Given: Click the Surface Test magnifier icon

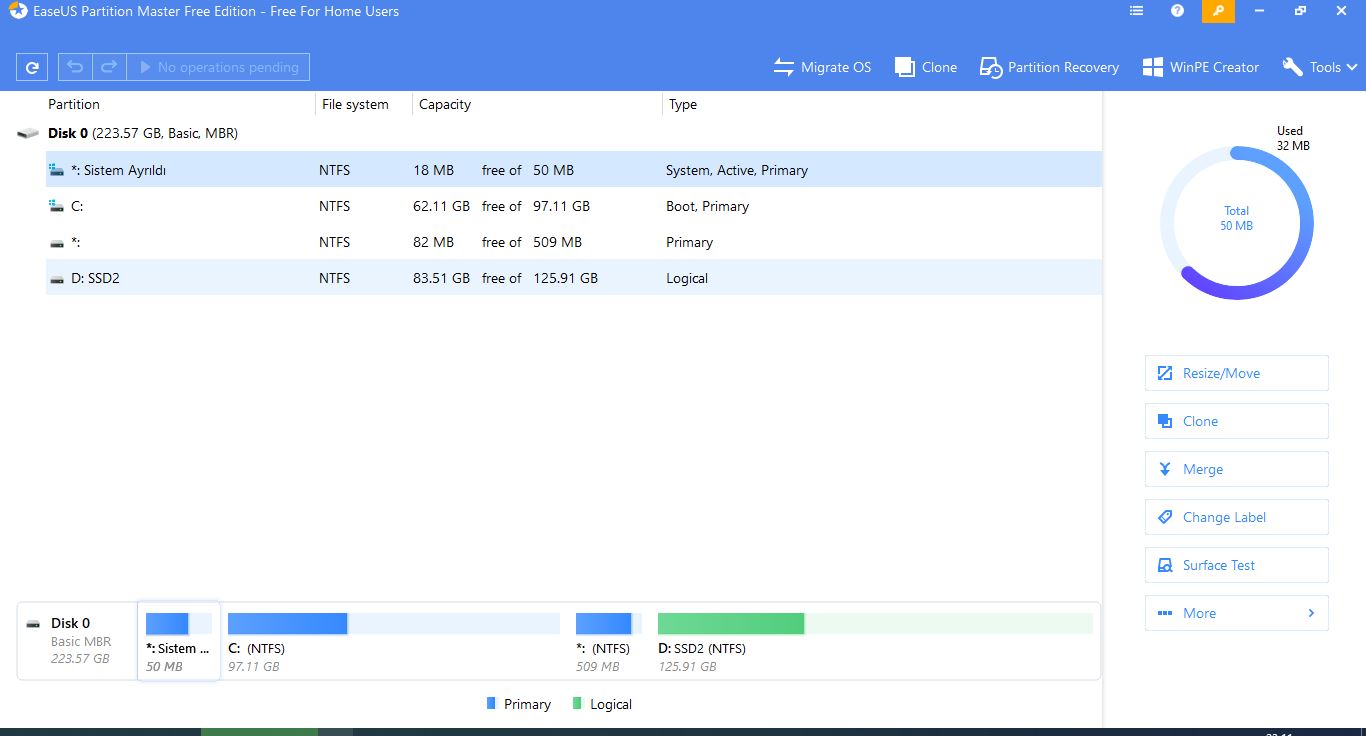Looking at the screenshot, I should (1164, 565).
